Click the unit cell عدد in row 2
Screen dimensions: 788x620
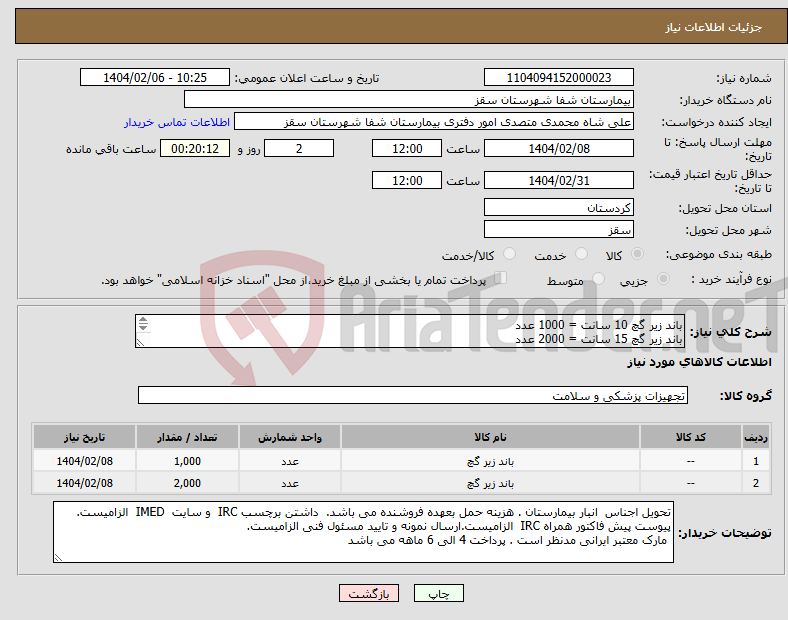[290, 483]
